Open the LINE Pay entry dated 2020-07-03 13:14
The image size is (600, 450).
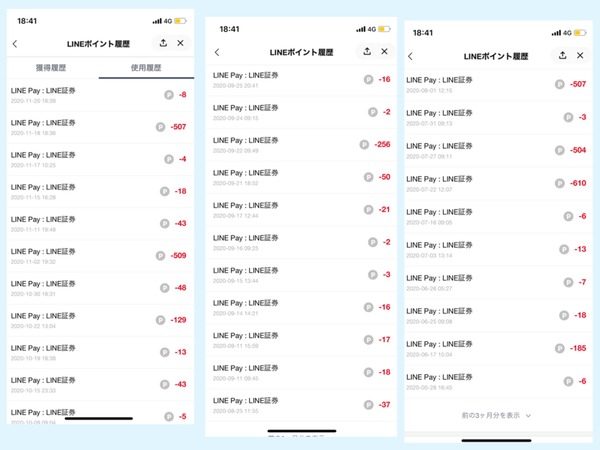pos(498,249)
